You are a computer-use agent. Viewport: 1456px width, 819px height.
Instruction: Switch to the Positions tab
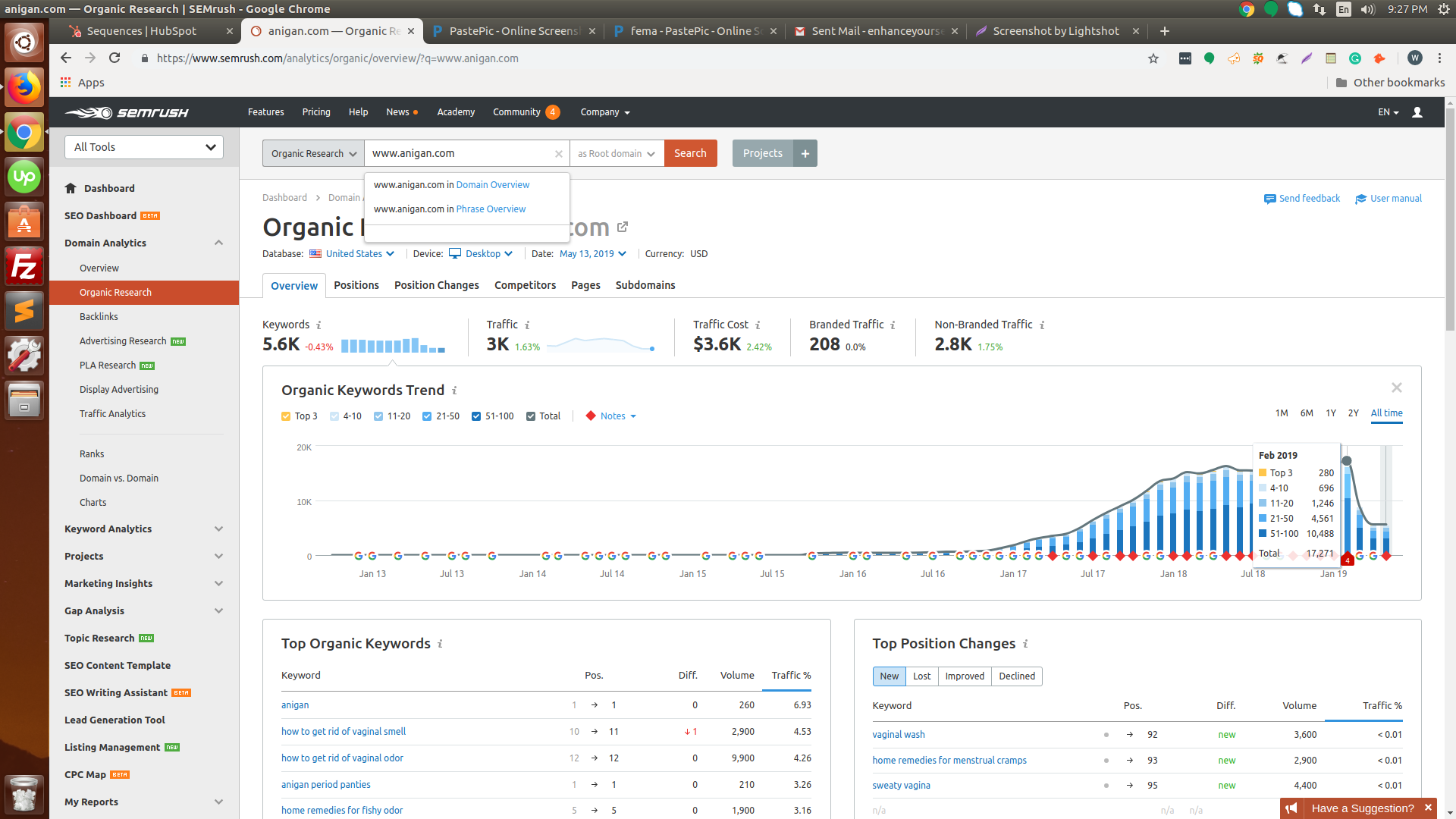[x=356, y=285]
